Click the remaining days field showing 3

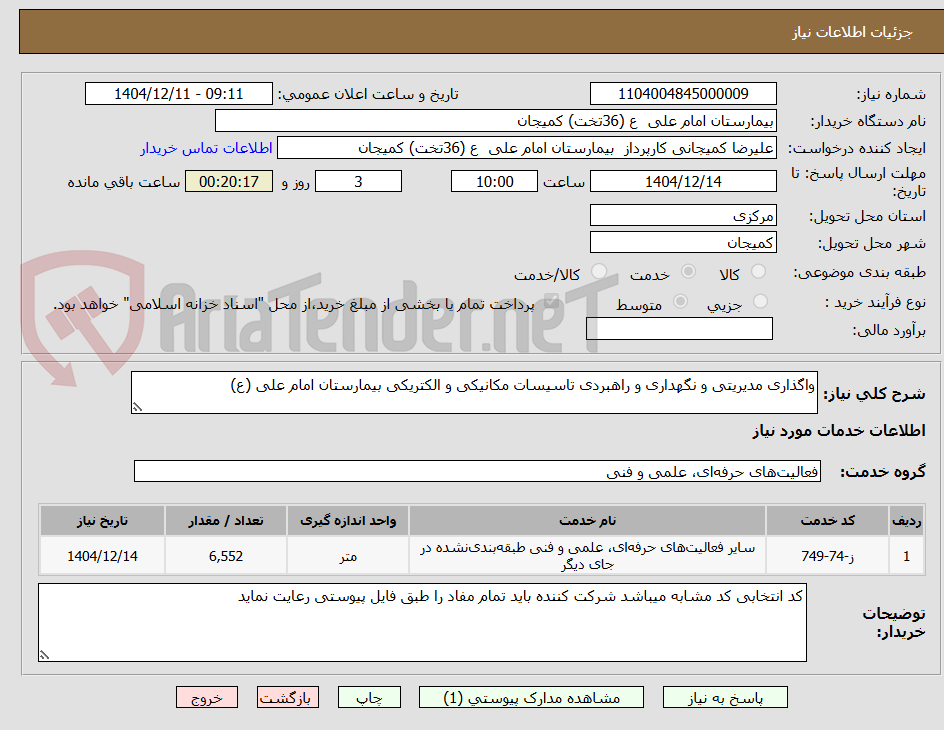click(358, 181)
